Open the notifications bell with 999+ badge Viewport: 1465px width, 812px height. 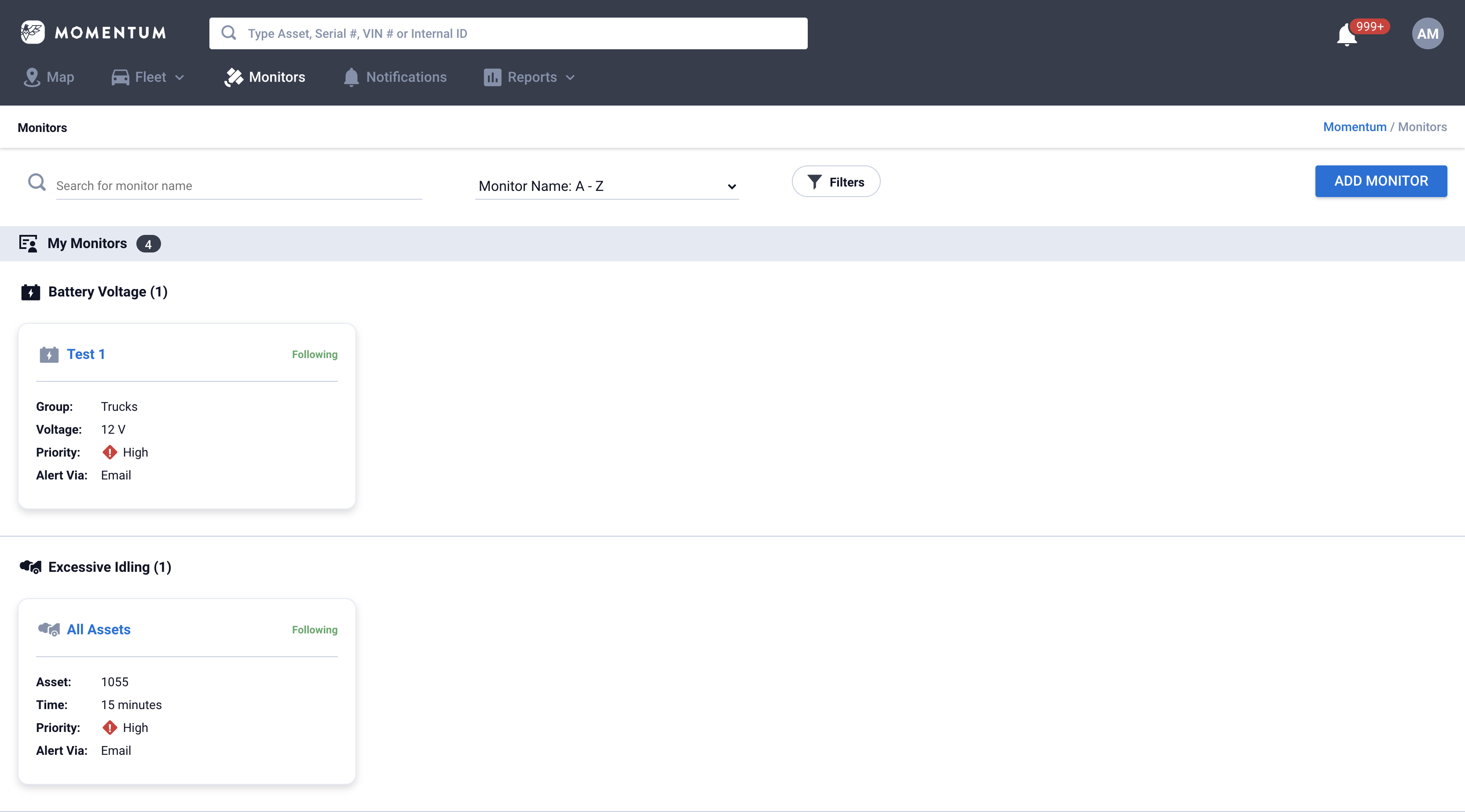pos(1347,35)
